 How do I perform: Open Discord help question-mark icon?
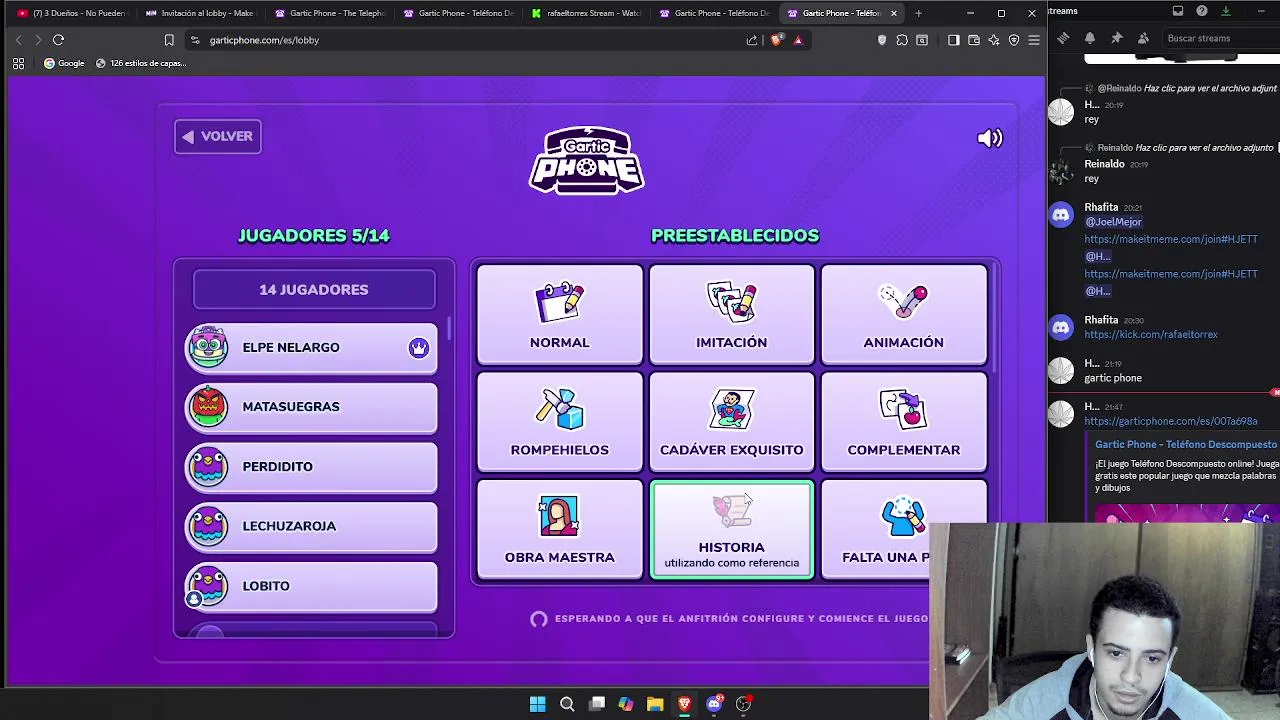click(1202, 11)
